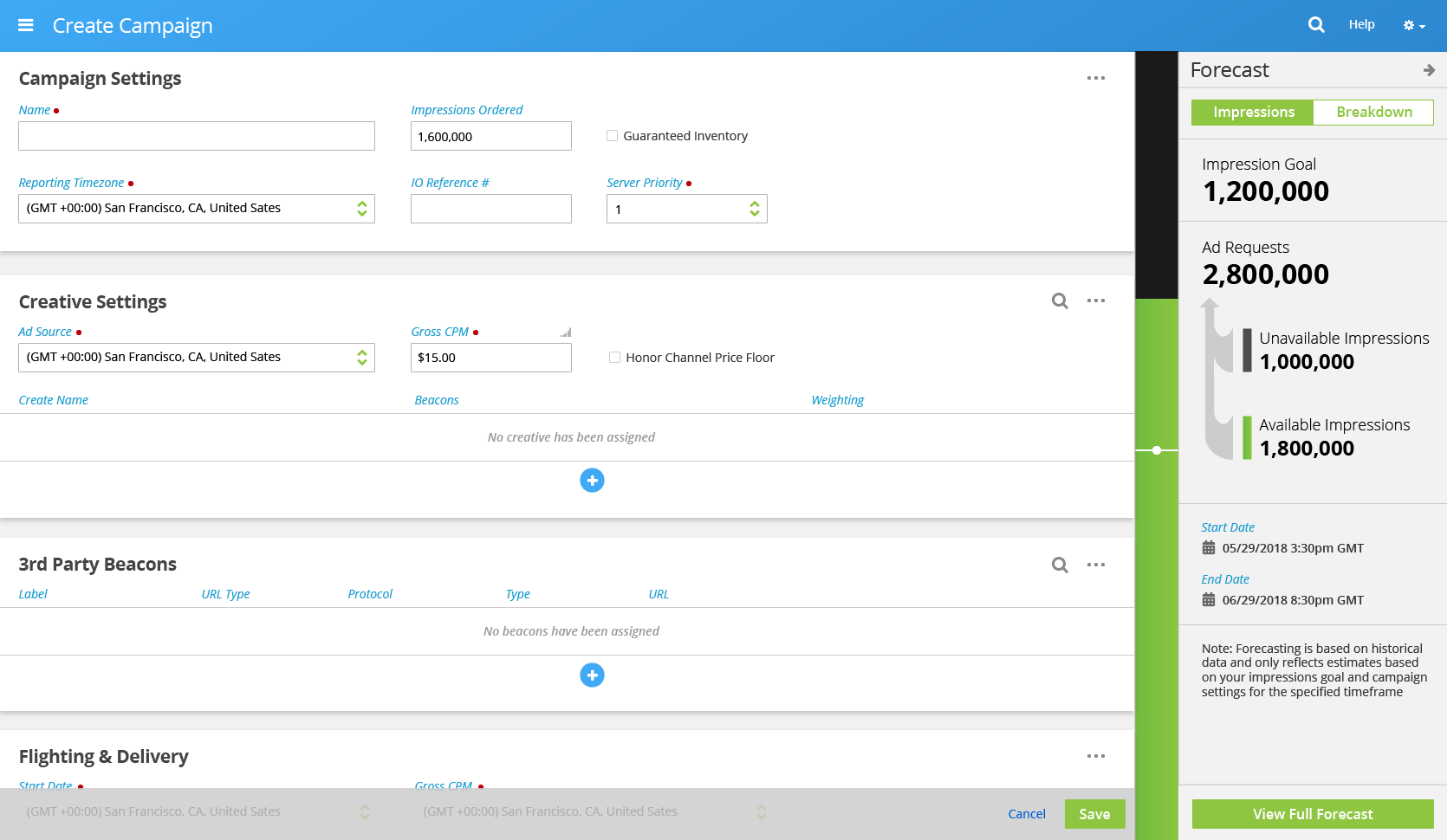The image size is (1447, 840).
Task: Click View Full Forecast button
Action: click(1312, 814)
